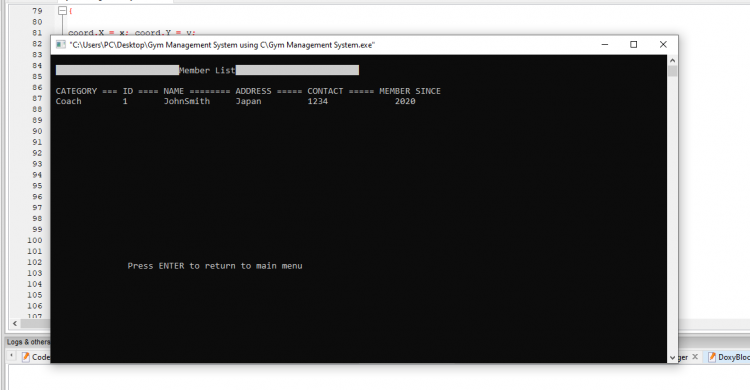Close the Gym Management System console window
Screen dimensions: 750x390
tap(663, 45)
